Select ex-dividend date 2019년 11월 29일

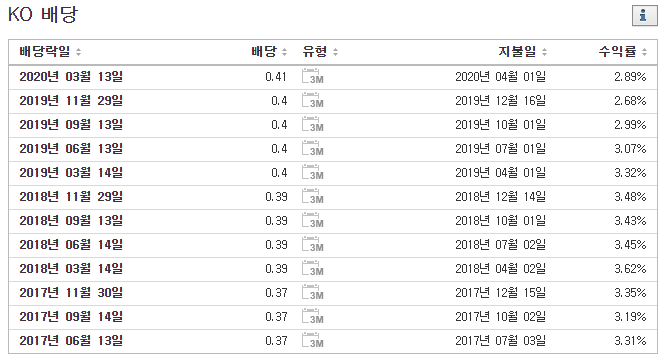[71, 101]
